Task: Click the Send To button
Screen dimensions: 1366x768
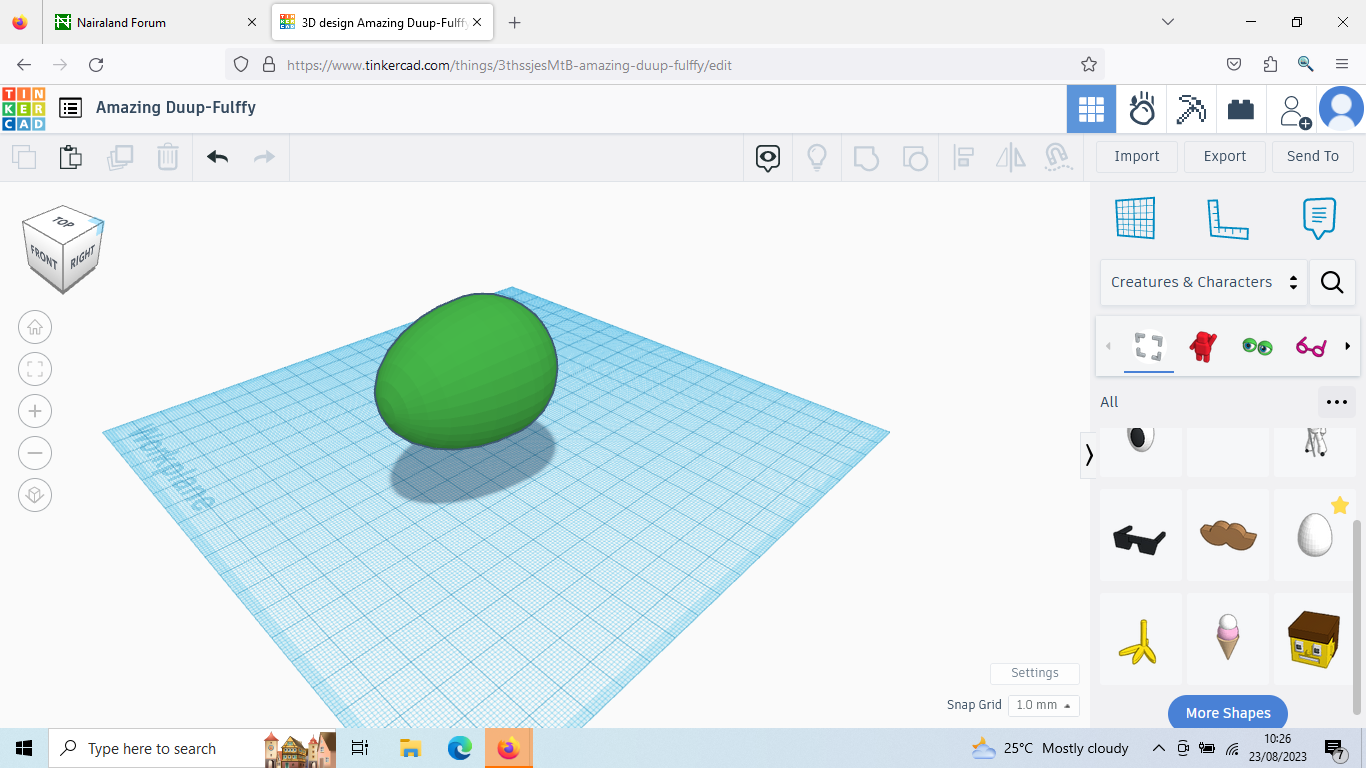Action: pos(1312,156)
